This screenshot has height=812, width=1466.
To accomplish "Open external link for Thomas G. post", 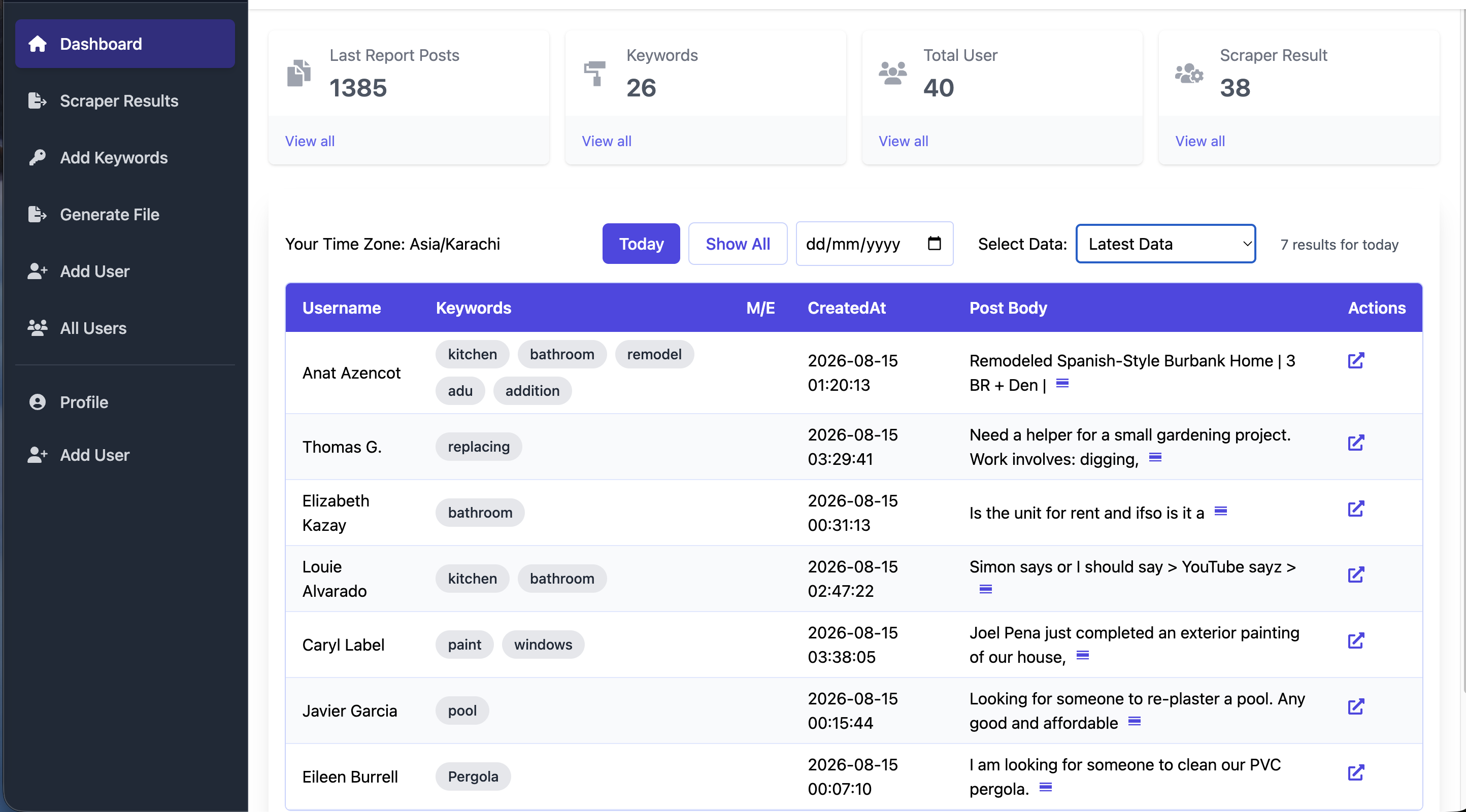I will tap(1356, 442).
